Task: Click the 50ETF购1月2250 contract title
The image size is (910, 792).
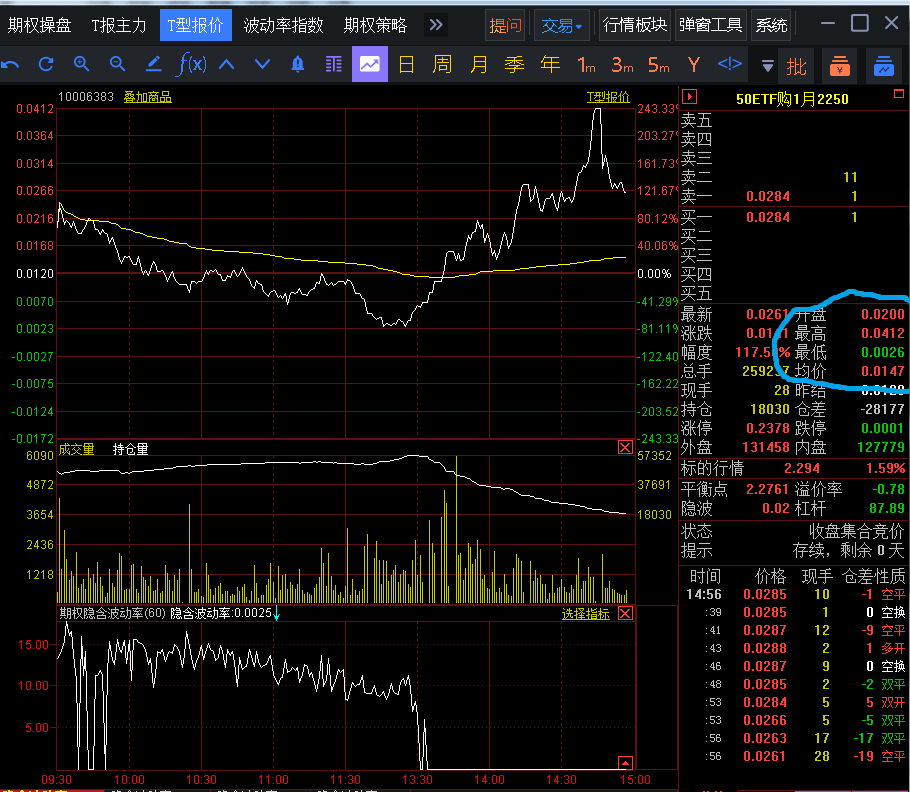Action: 792,99
